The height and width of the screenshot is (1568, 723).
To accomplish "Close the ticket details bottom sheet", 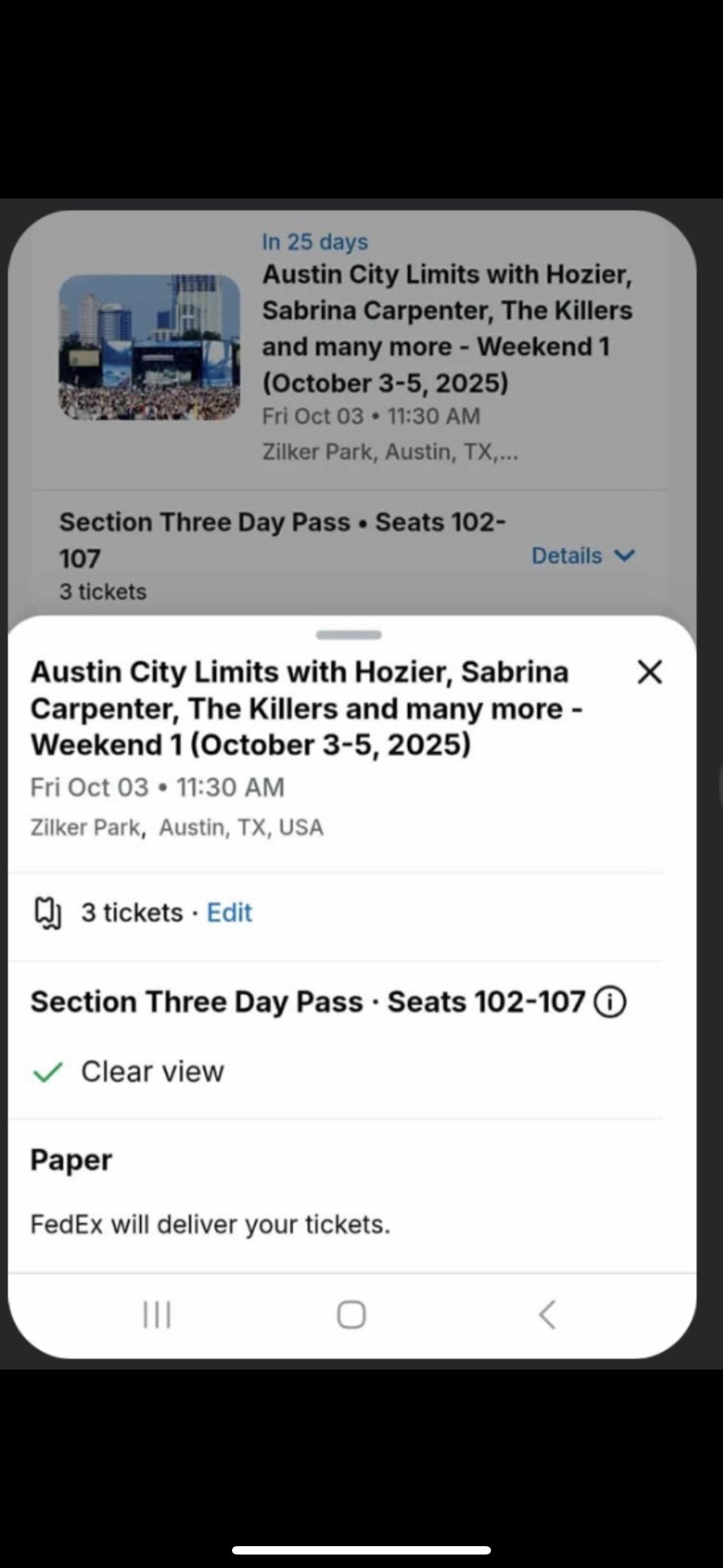I will click(650, 672).
